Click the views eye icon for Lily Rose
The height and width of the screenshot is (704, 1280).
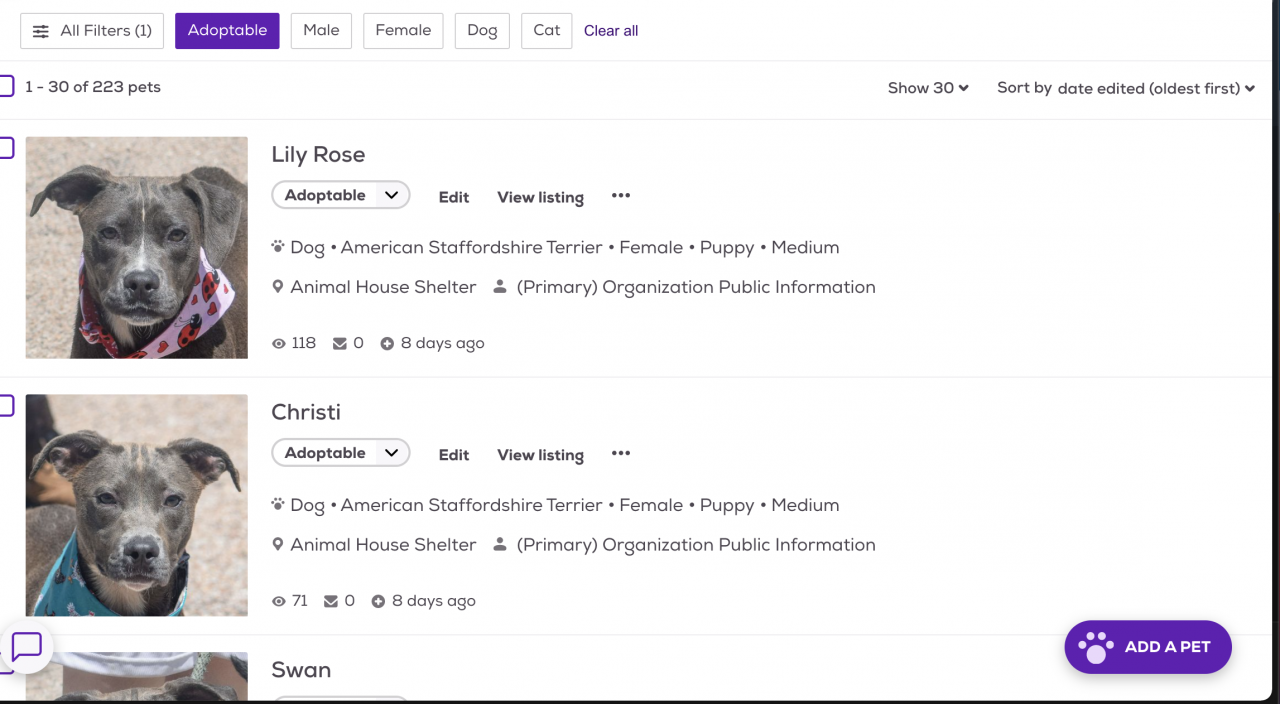279,344
